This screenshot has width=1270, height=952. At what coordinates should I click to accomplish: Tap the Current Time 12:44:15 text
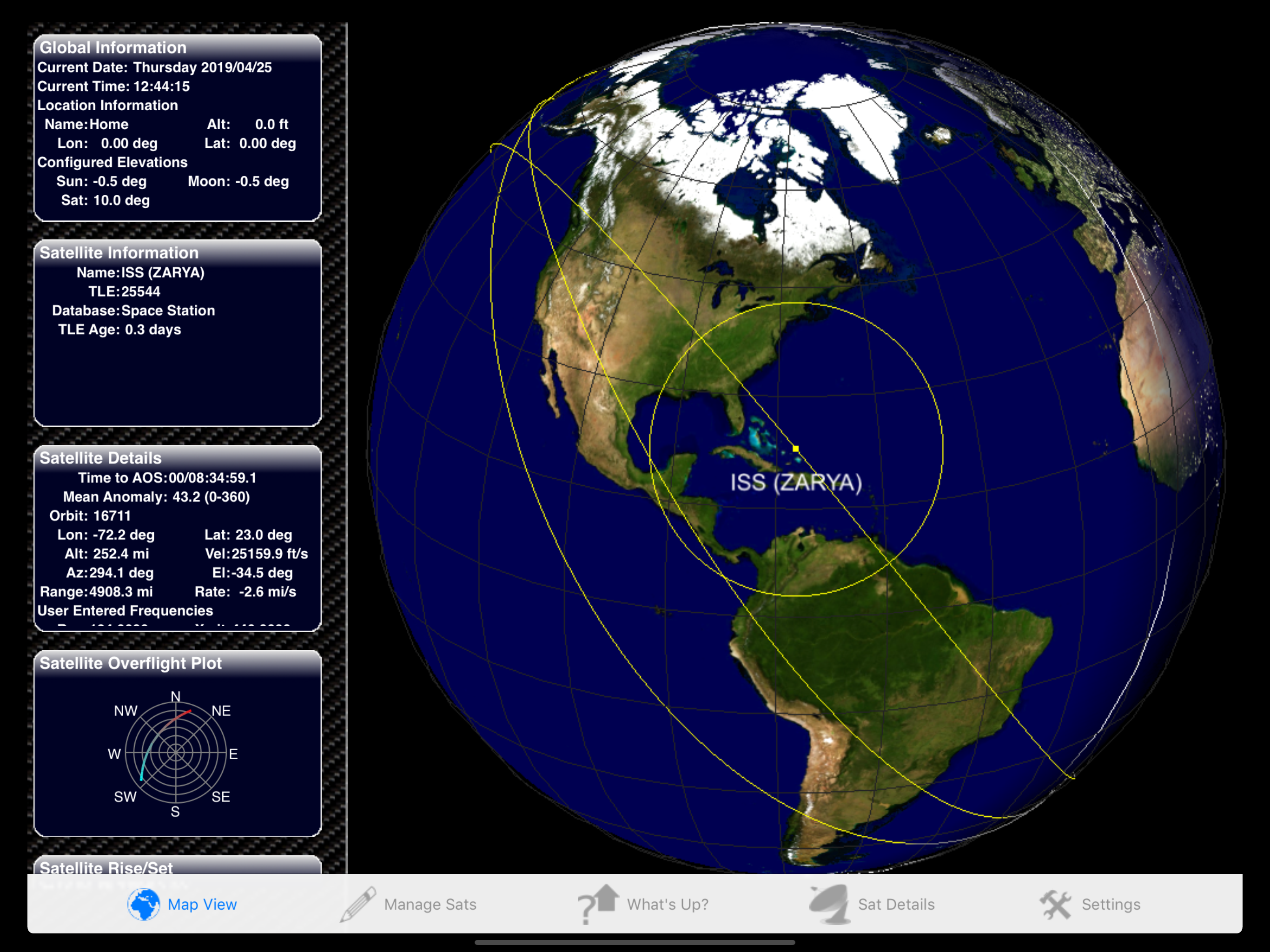(114, 87)
